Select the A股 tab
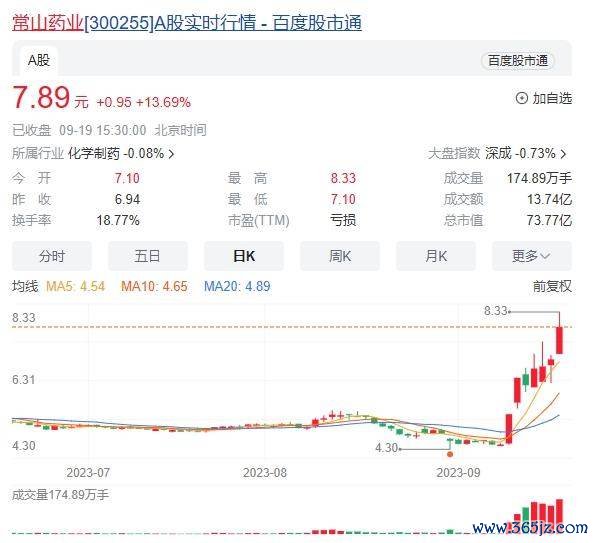 [x=39, y=60]
